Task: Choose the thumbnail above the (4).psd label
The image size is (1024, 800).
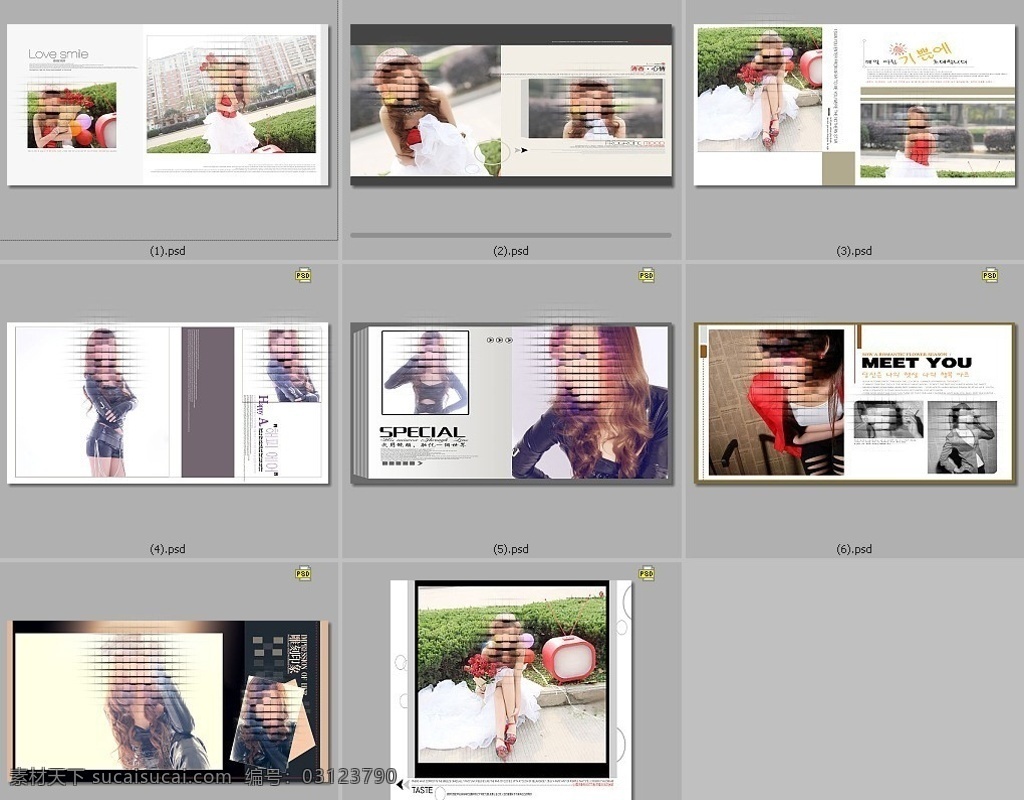Action: tap(168, 403)
